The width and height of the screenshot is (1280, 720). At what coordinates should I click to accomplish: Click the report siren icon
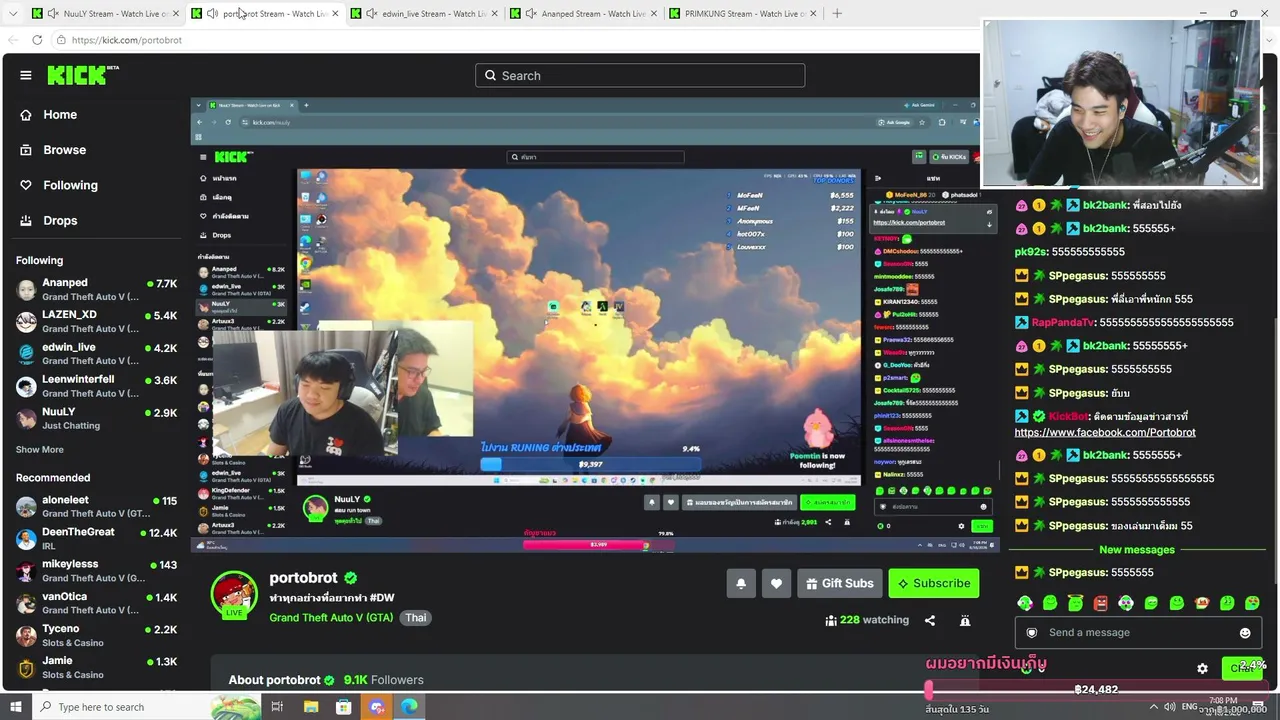coord(965,621)
